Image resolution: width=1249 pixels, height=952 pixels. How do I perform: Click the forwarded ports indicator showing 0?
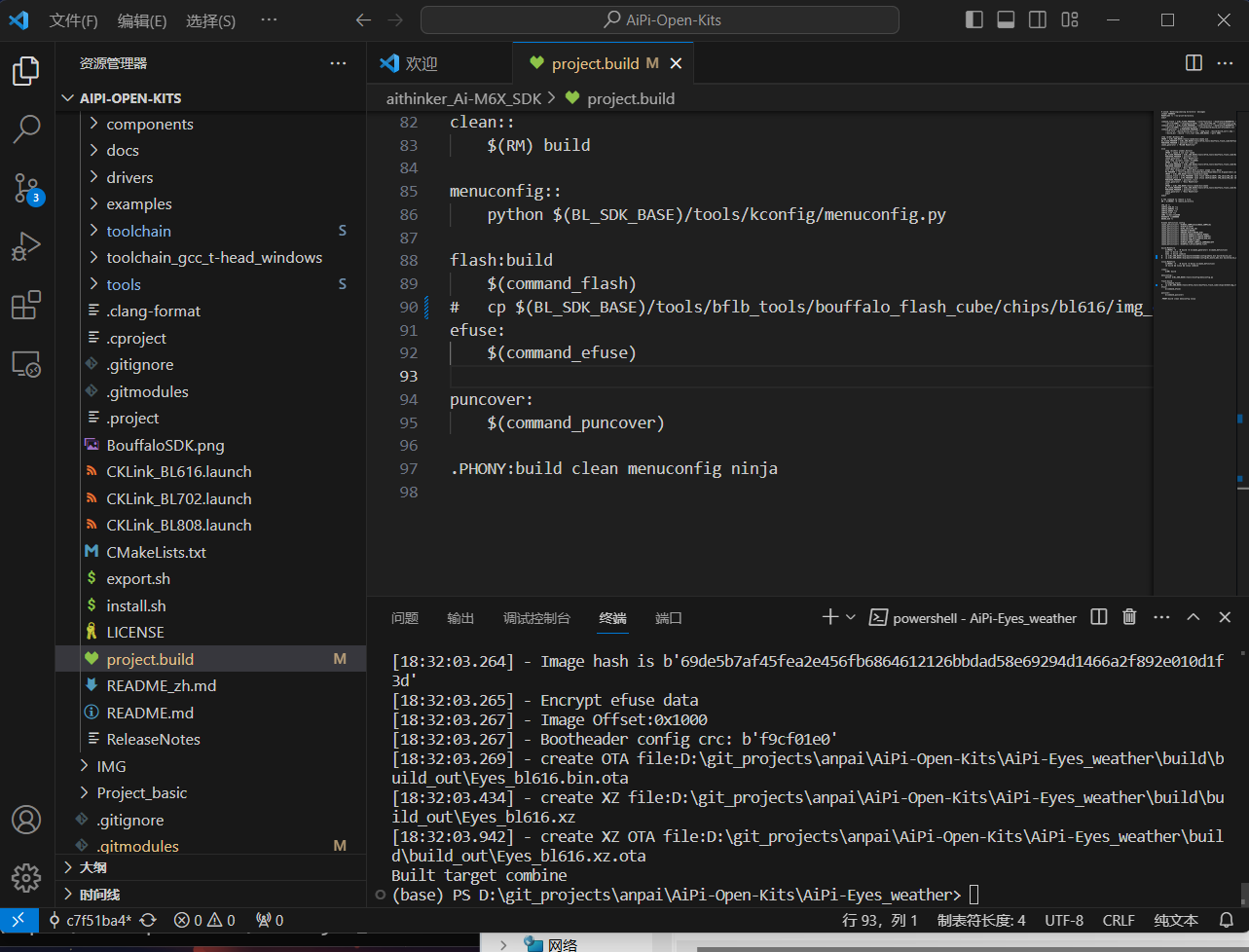pos(270,920)
